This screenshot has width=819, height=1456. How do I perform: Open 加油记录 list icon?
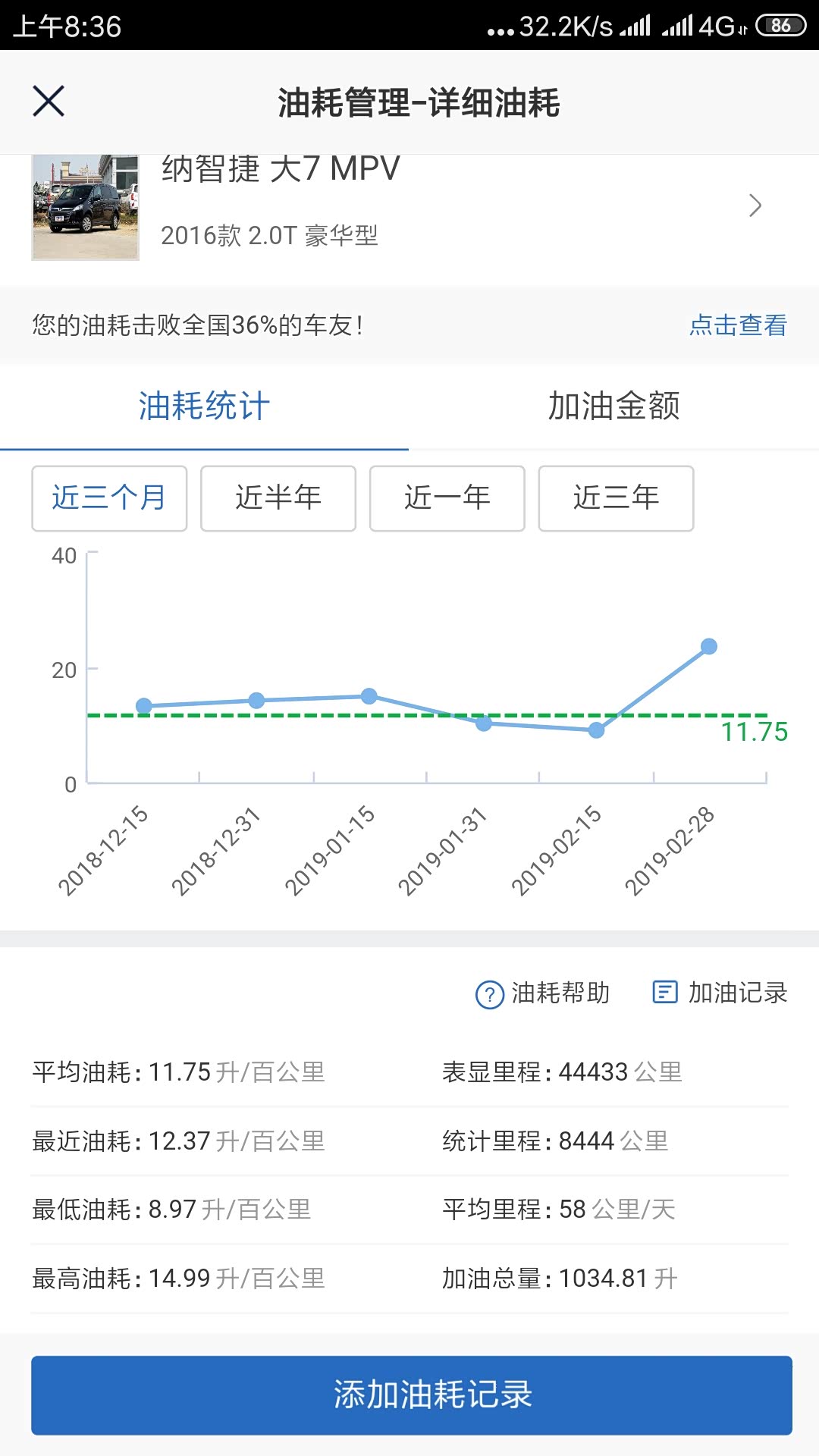click(x=664, y=992)
